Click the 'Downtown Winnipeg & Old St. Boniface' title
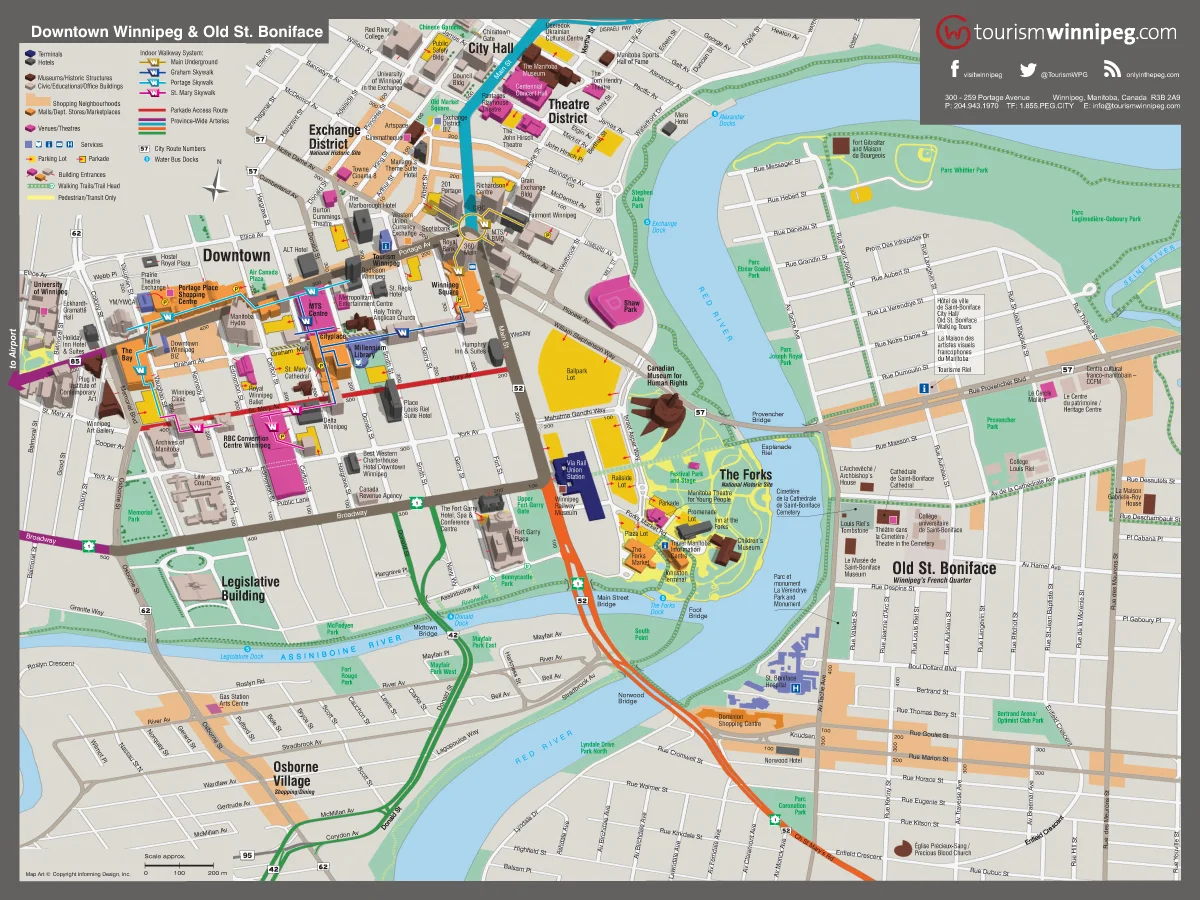1200x900 pixels. click(177, 31)
